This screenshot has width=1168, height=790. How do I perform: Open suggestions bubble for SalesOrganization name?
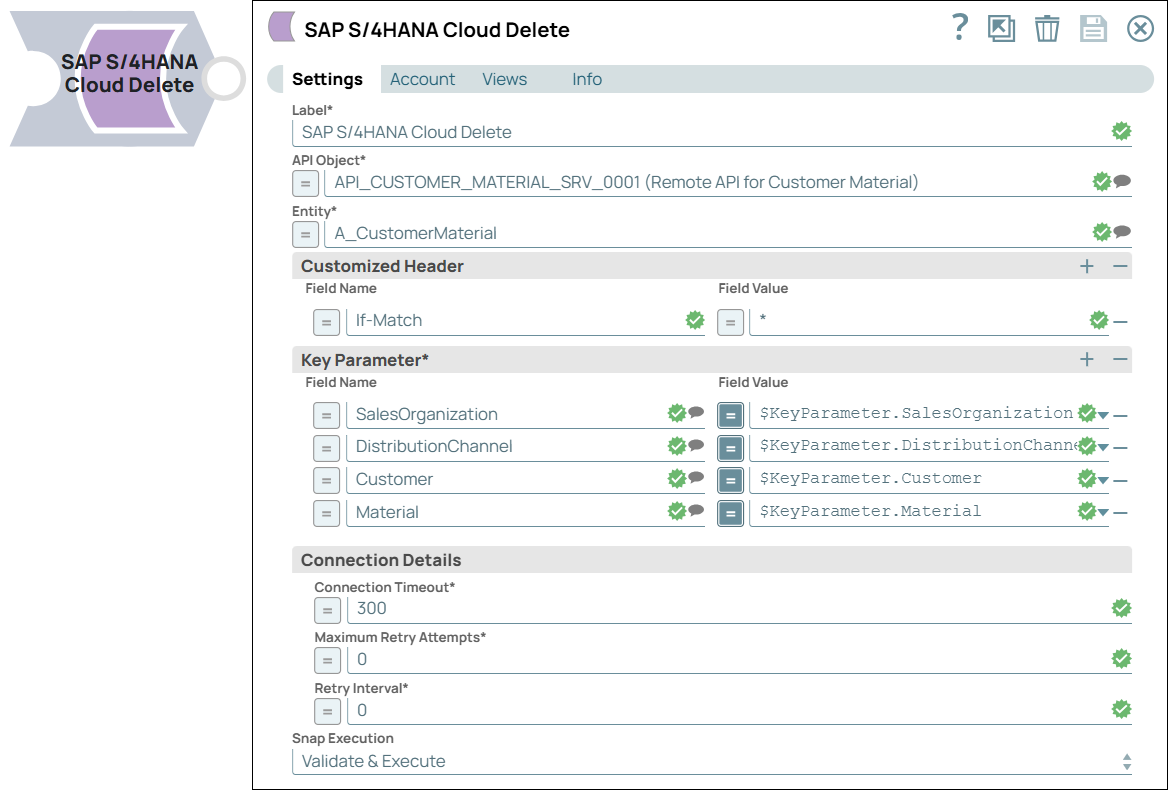pos(696,412)
